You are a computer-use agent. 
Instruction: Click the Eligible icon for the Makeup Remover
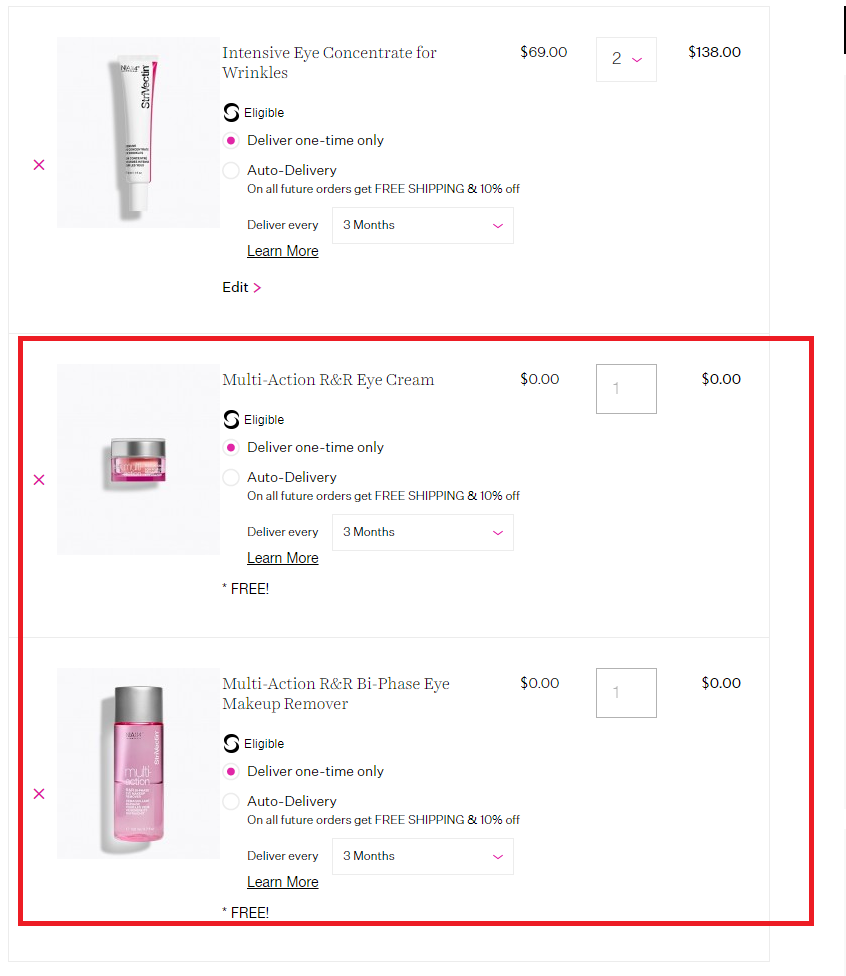(x=230, y=743)
